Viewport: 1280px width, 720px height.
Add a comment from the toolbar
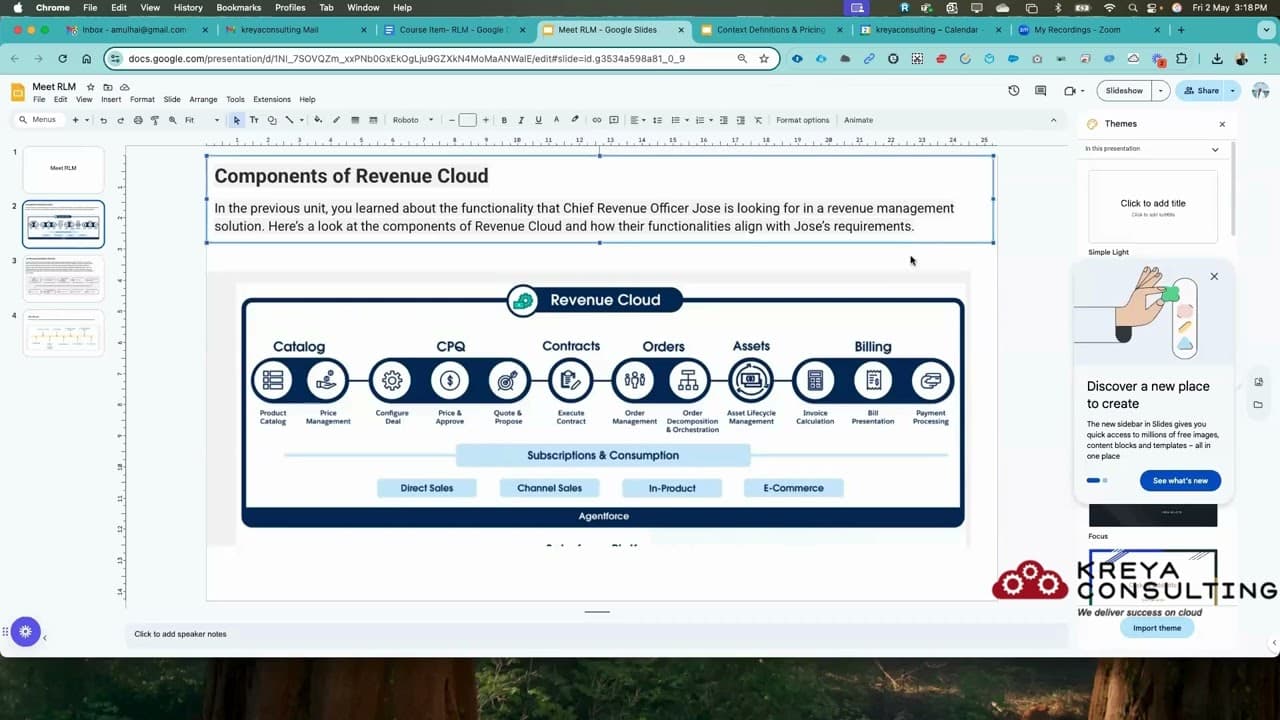click(x=614, y=120)
